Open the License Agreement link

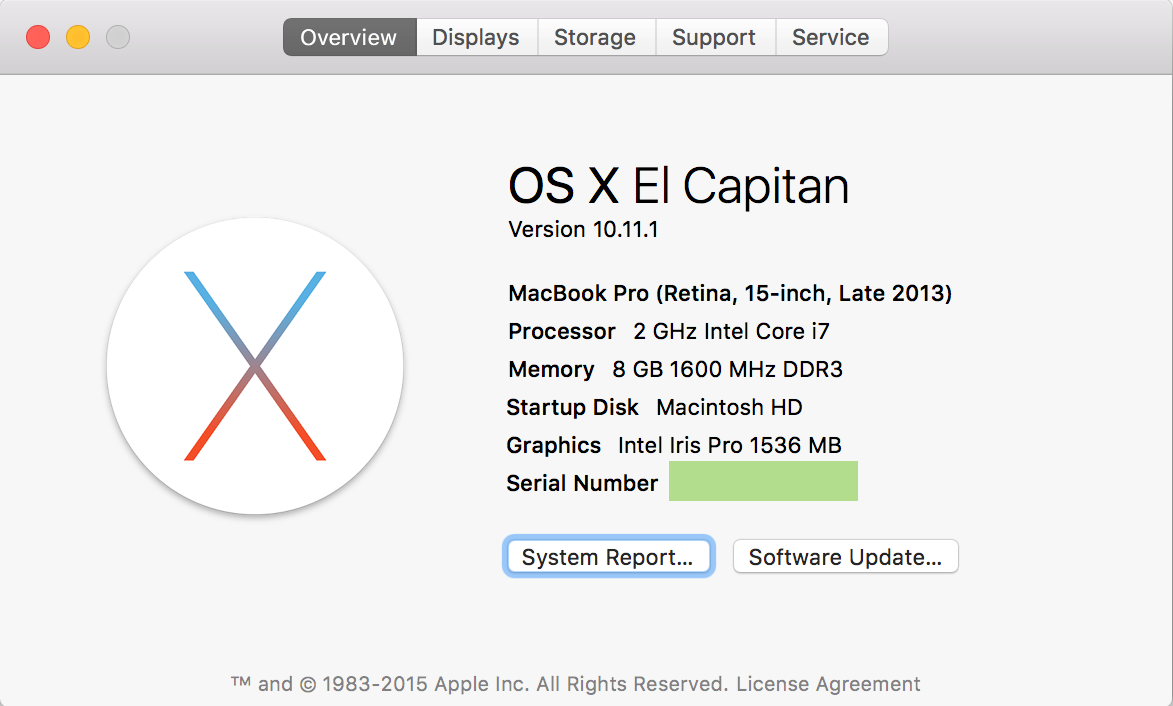click(x=828, y=685)
